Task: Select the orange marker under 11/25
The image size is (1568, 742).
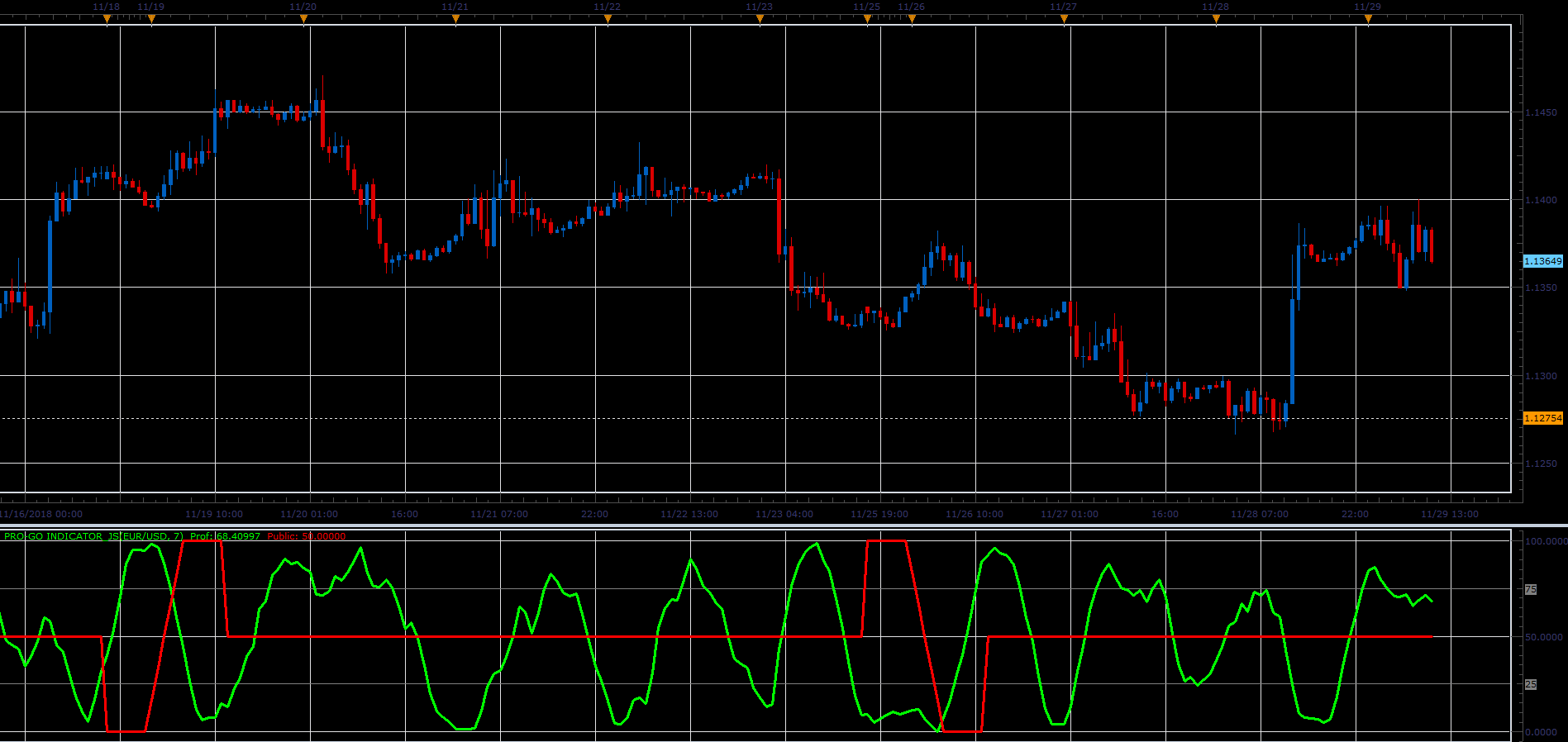Action: click(867, 18)
